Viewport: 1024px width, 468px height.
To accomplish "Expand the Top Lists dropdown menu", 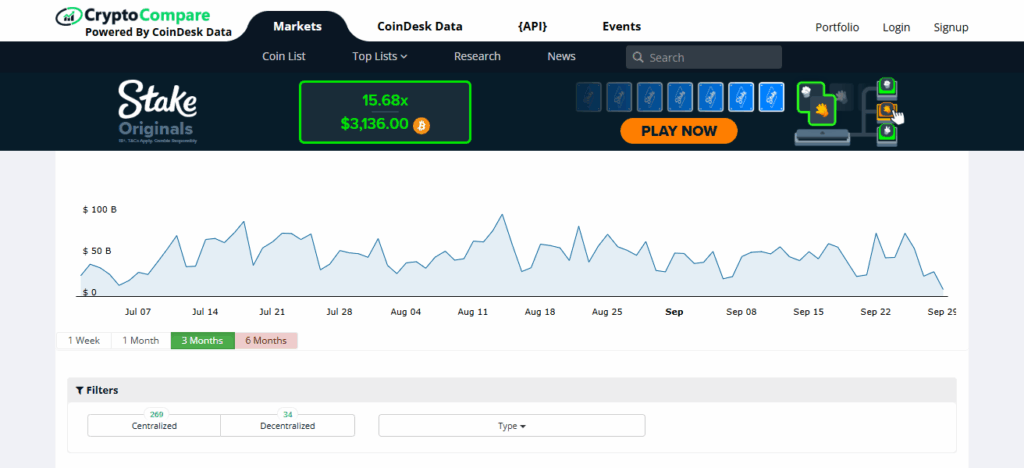I will (380, 56).
